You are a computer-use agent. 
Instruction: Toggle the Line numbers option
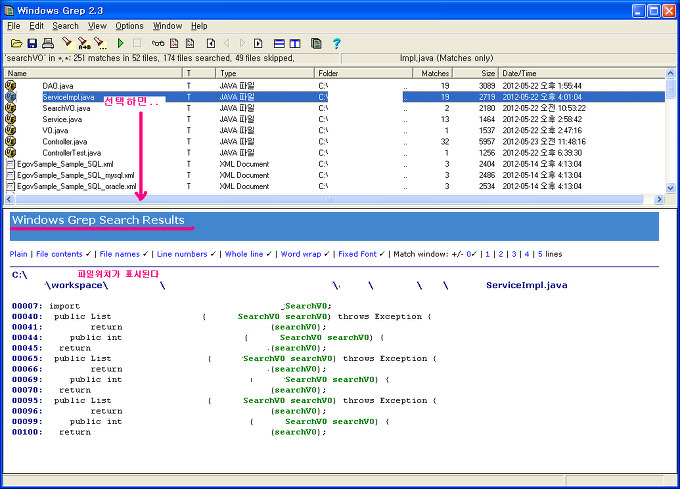182,254
